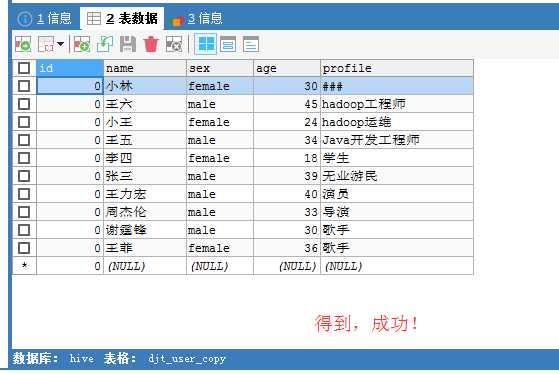Screen dimensions: 559x374
Task: Select the profile cell Java开发工程师
Action: pyautogui.click(x=397, y=140)
